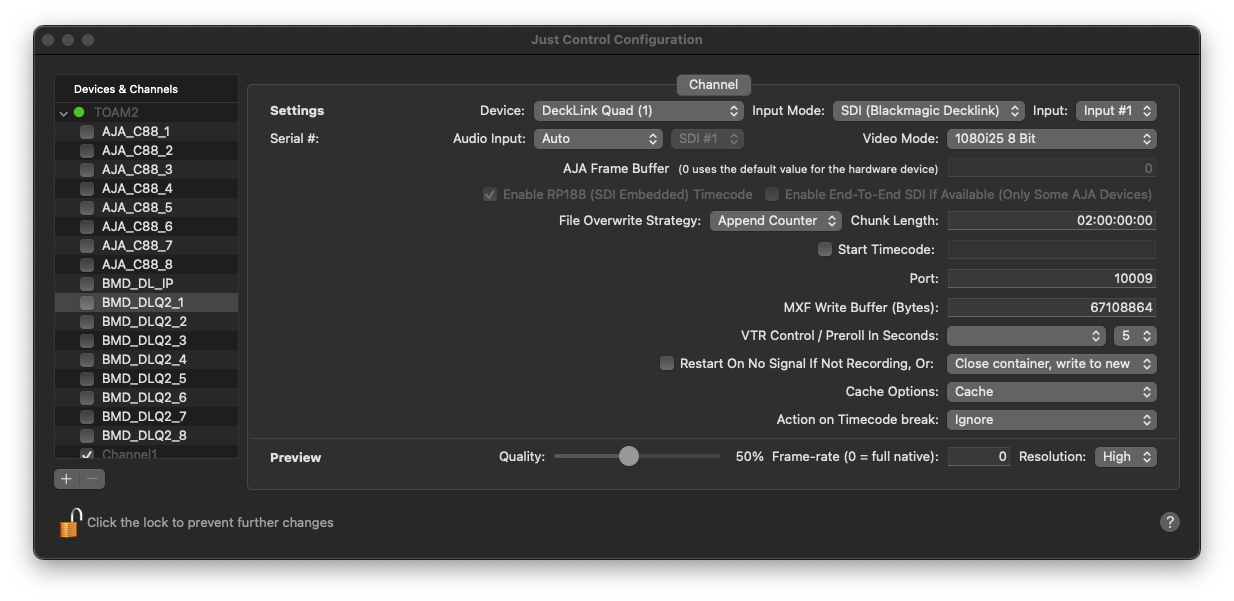
Task: Open the VTR Control dropdown
Action: tap(1026, 336)
